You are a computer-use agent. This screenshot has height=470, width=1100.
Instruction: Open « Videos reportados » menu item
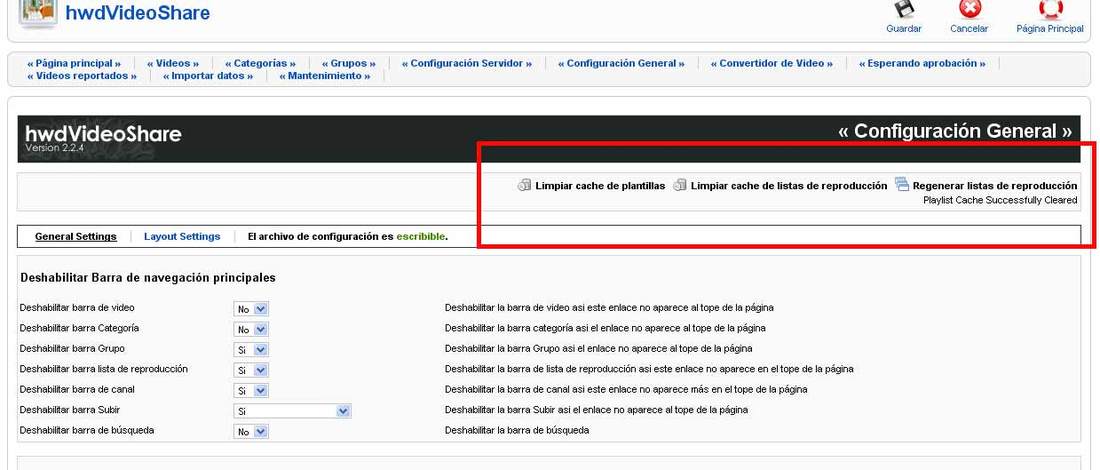click(81, 76)
